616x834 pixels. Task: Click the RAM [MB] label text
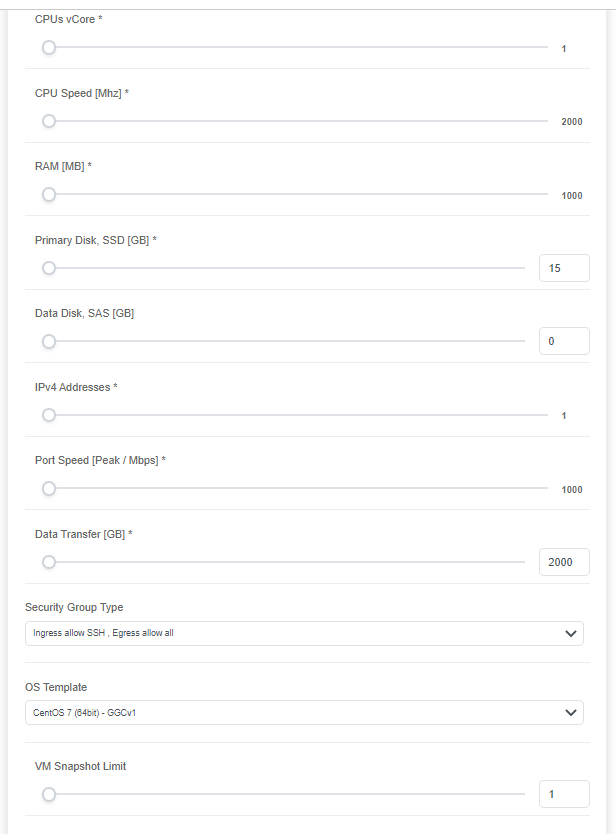point(63,166)
